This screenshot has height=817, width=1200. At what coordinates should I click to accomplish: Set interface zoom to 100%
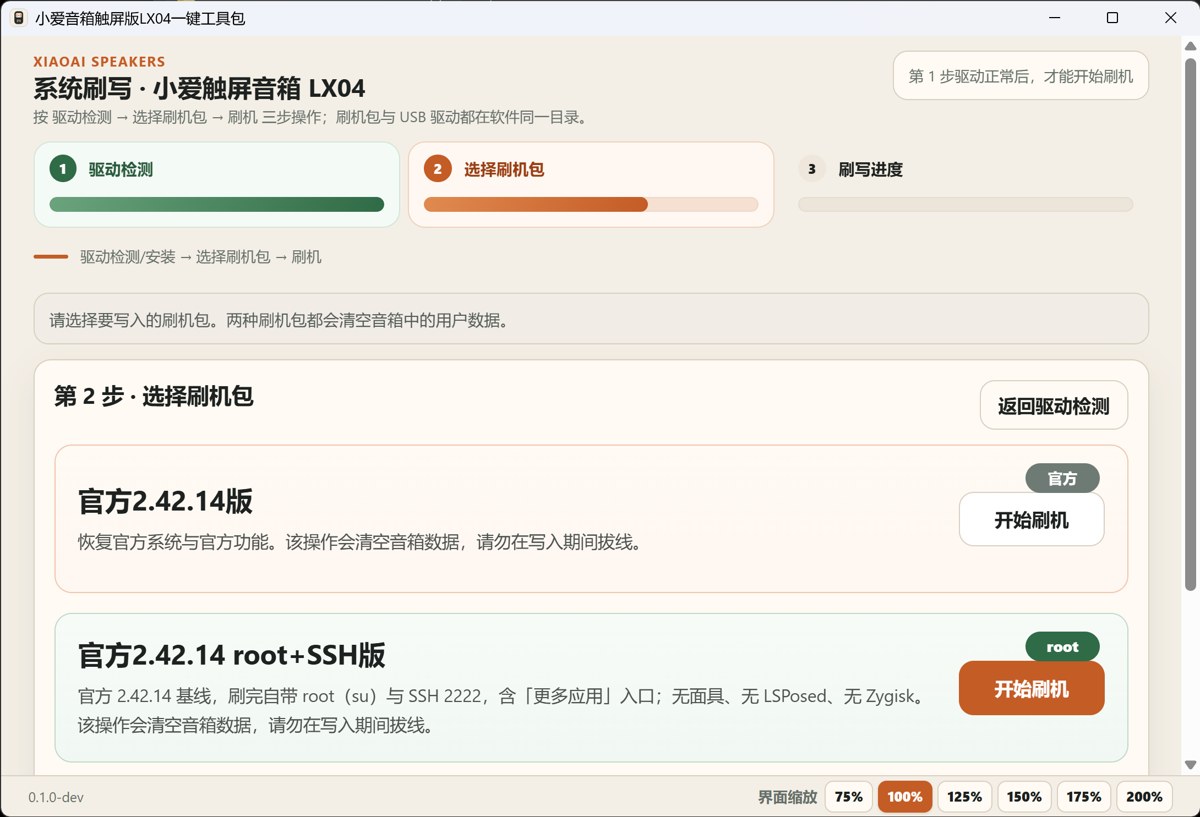click(x=905, y=797)
